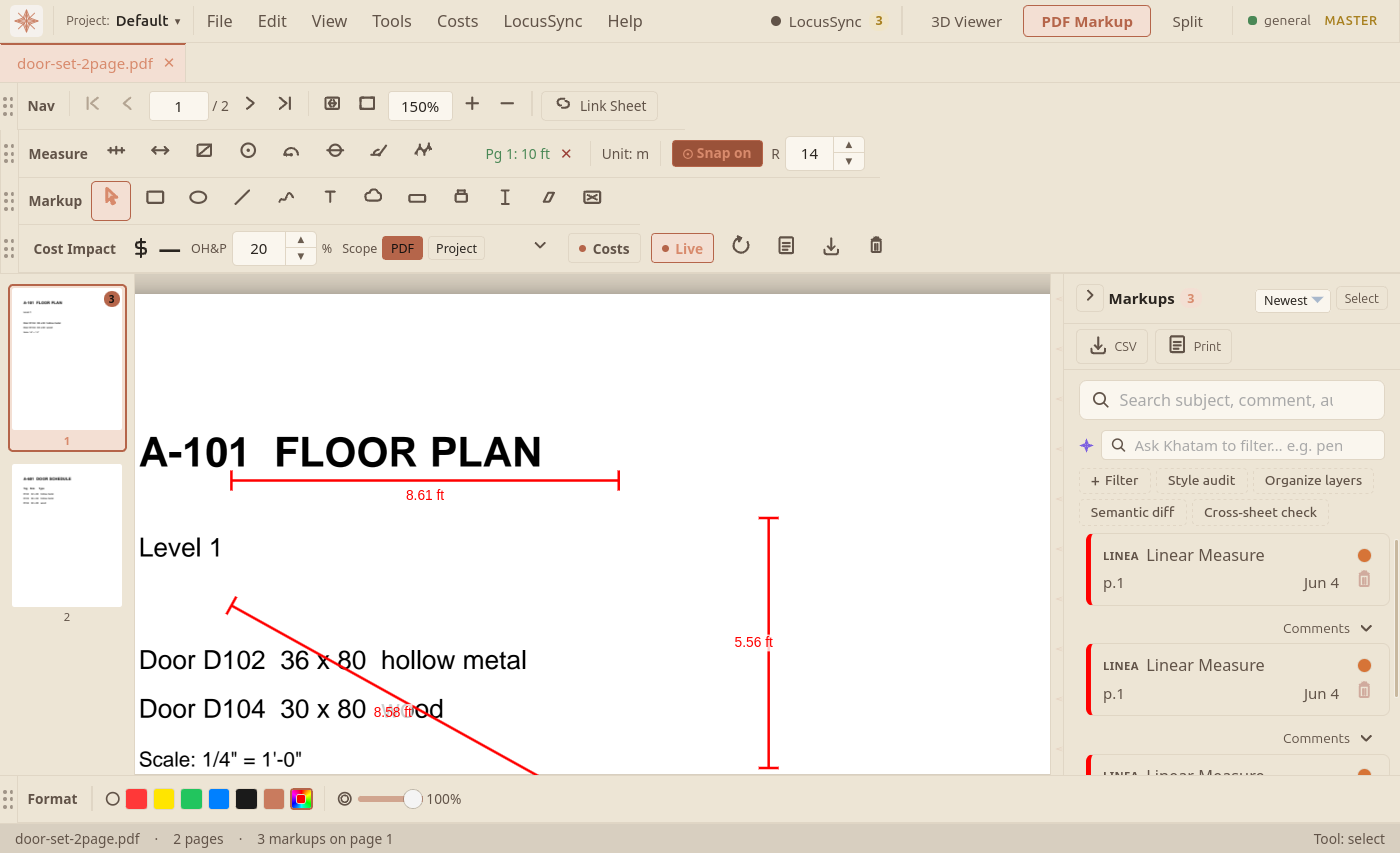Zoom out with the minus icon
This screenshot has height=853, width=1400.
point(507,104)
